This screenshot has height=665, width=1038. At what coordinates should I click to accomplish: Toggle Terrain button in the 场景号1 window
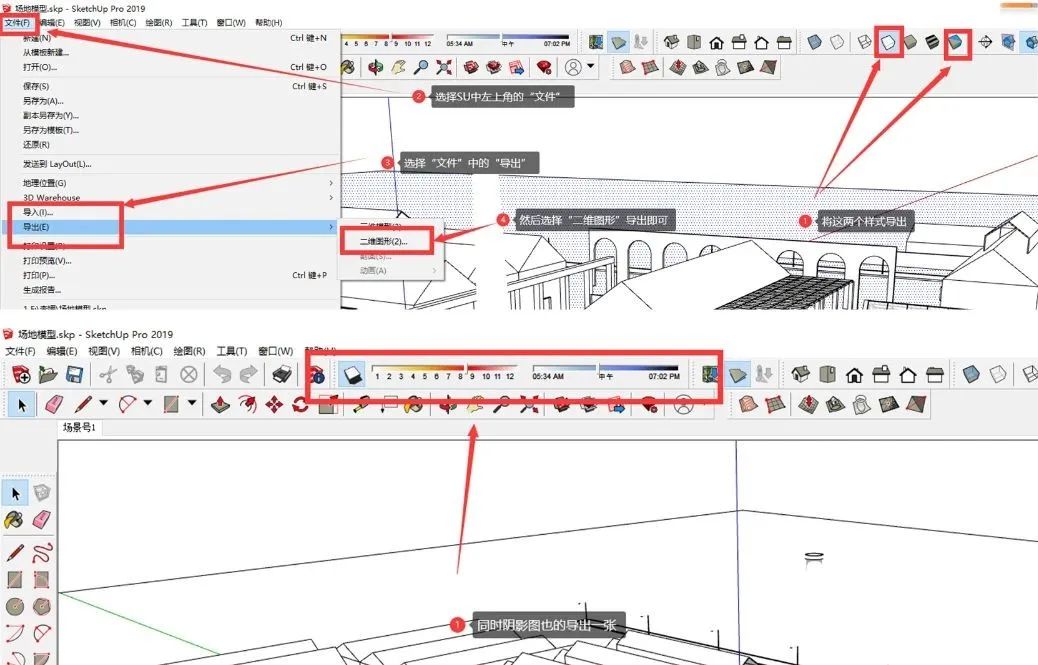point(737,375)
